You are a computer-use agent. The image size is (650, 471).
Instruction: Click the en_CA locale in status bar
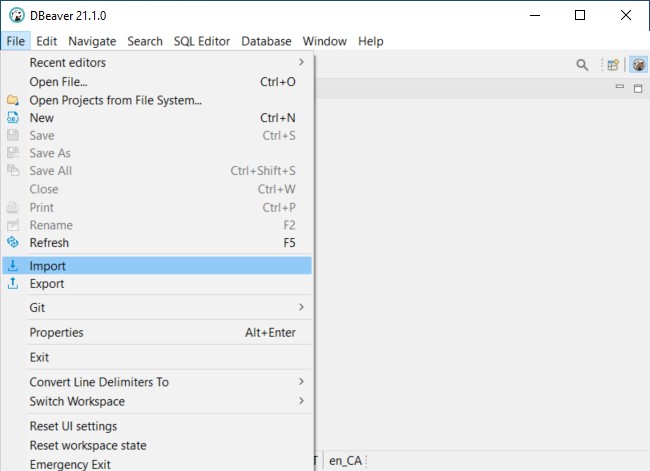pyautogui.click(x=345, y=461)
